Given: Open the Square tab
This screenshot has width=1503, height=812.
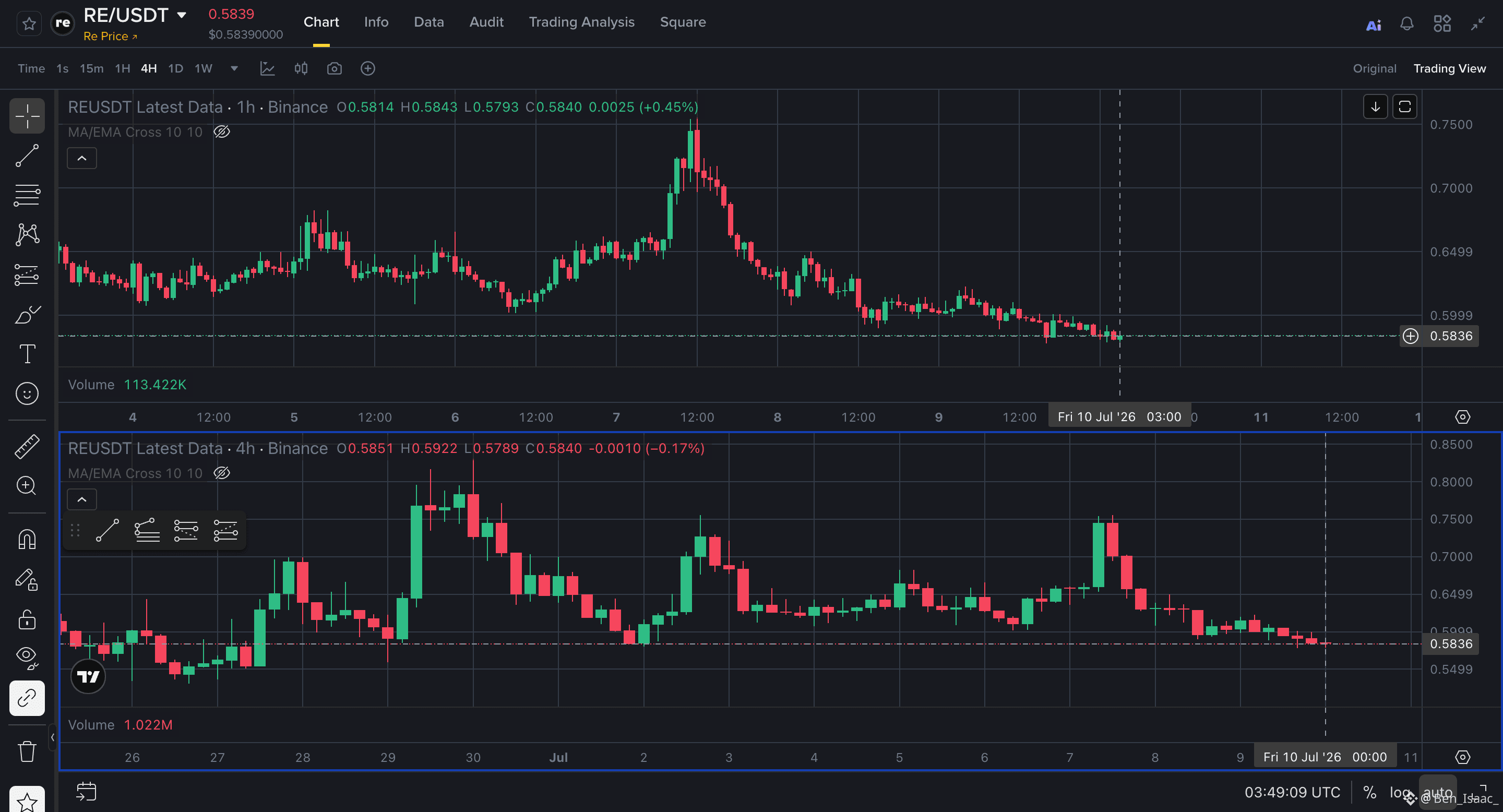Looking at the screenshot, I should (x=683, y=22).
